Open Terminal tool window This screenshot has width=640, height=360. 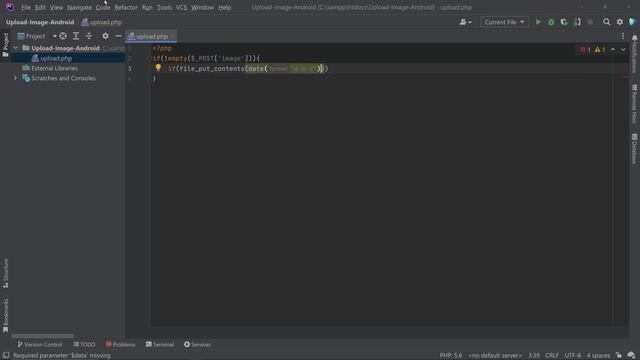tap(160, 344)
